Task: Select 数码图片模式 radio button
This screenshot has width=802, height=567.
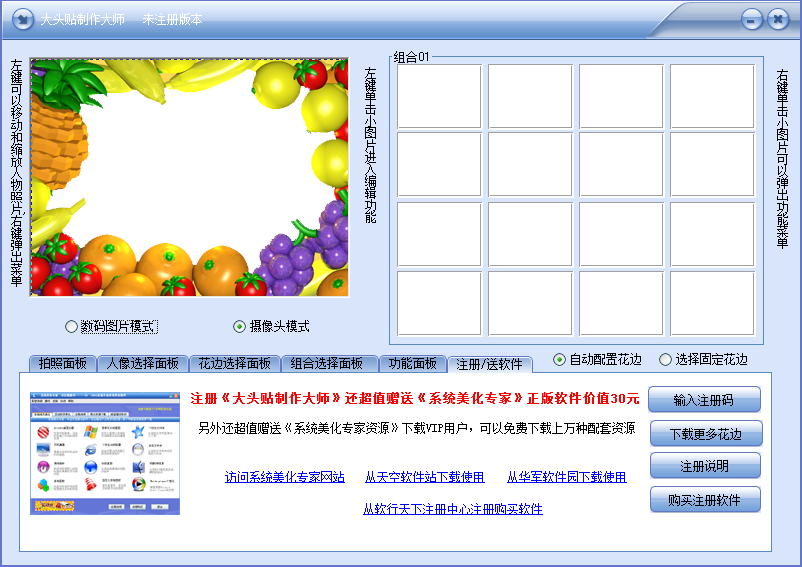Action: [71, 326]
